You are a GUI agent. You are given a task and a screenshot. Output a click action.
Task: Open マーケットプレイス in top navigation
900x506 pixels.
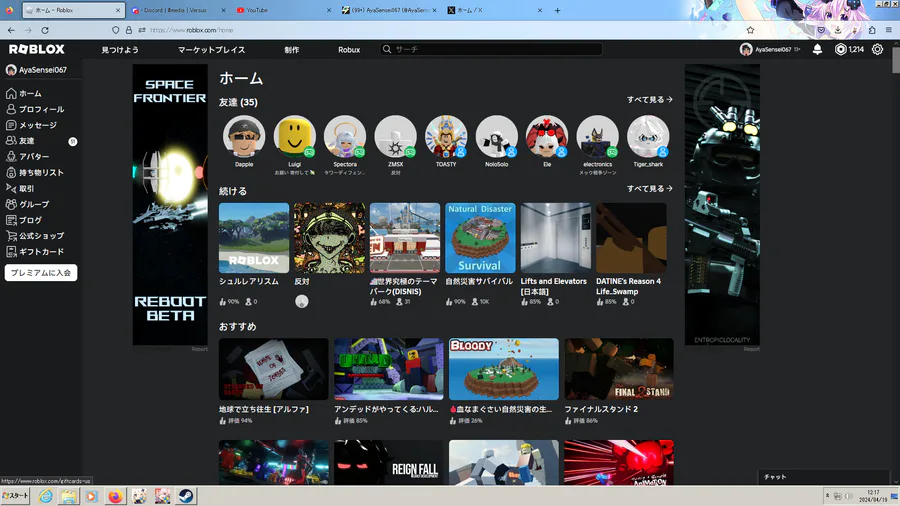click(x=211, y=50)
